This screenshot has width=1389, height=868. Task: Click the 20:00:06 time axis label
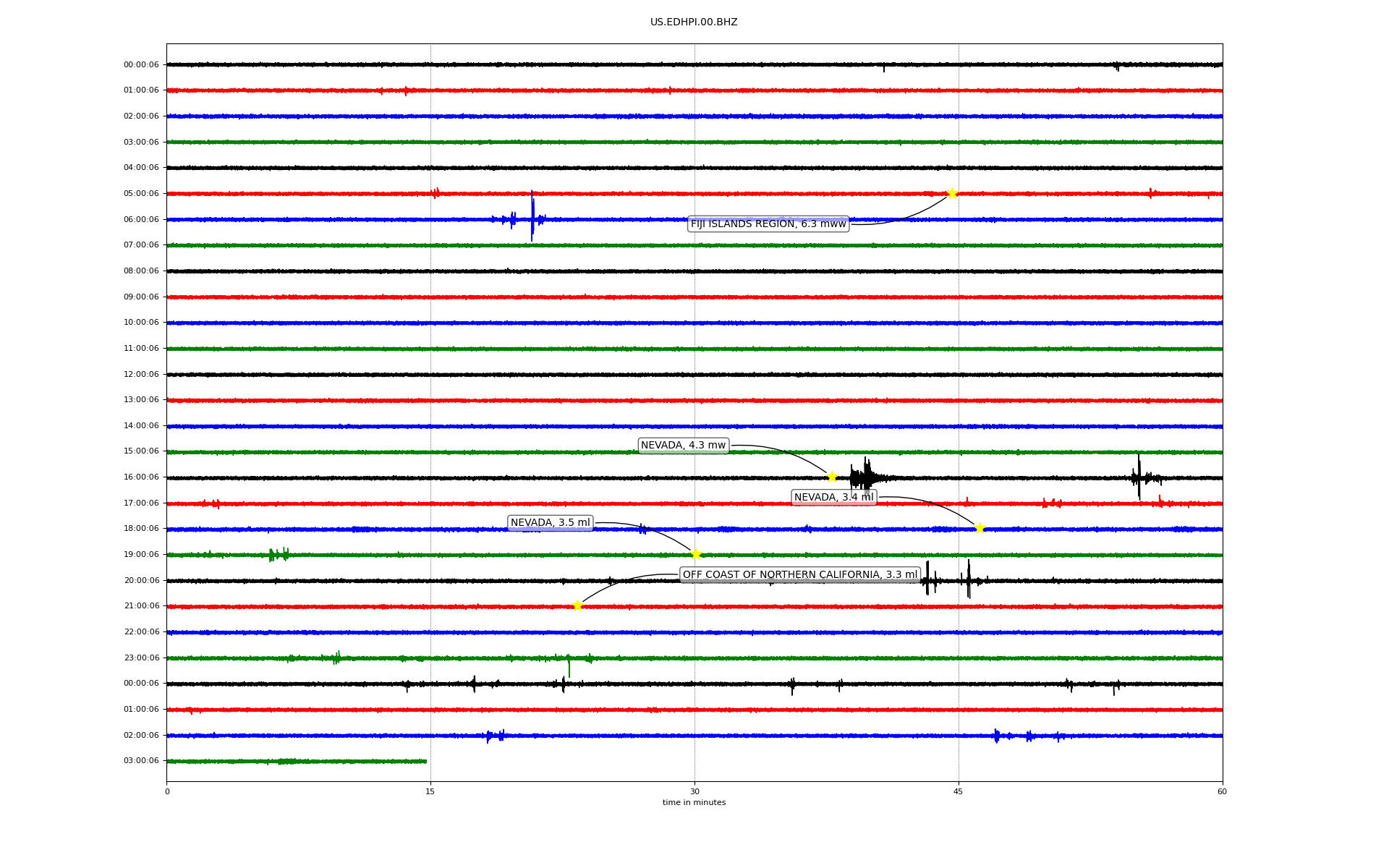[x=141, y=581]
